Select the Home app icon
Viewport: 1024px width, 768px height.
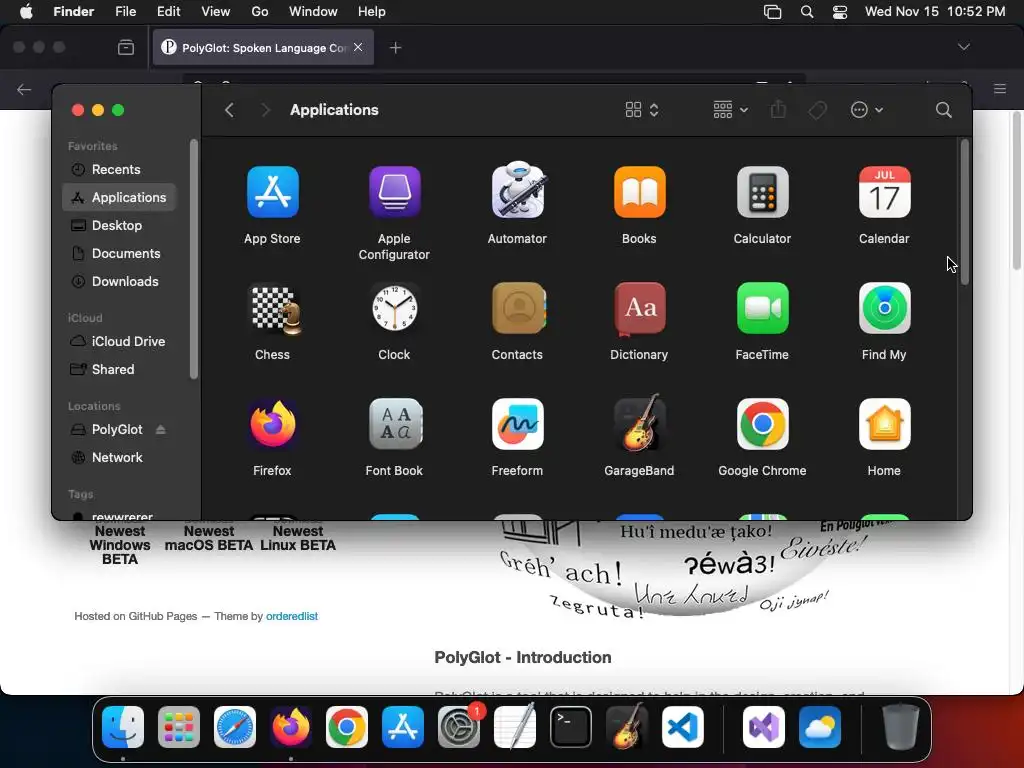click(x=884, y=424)
